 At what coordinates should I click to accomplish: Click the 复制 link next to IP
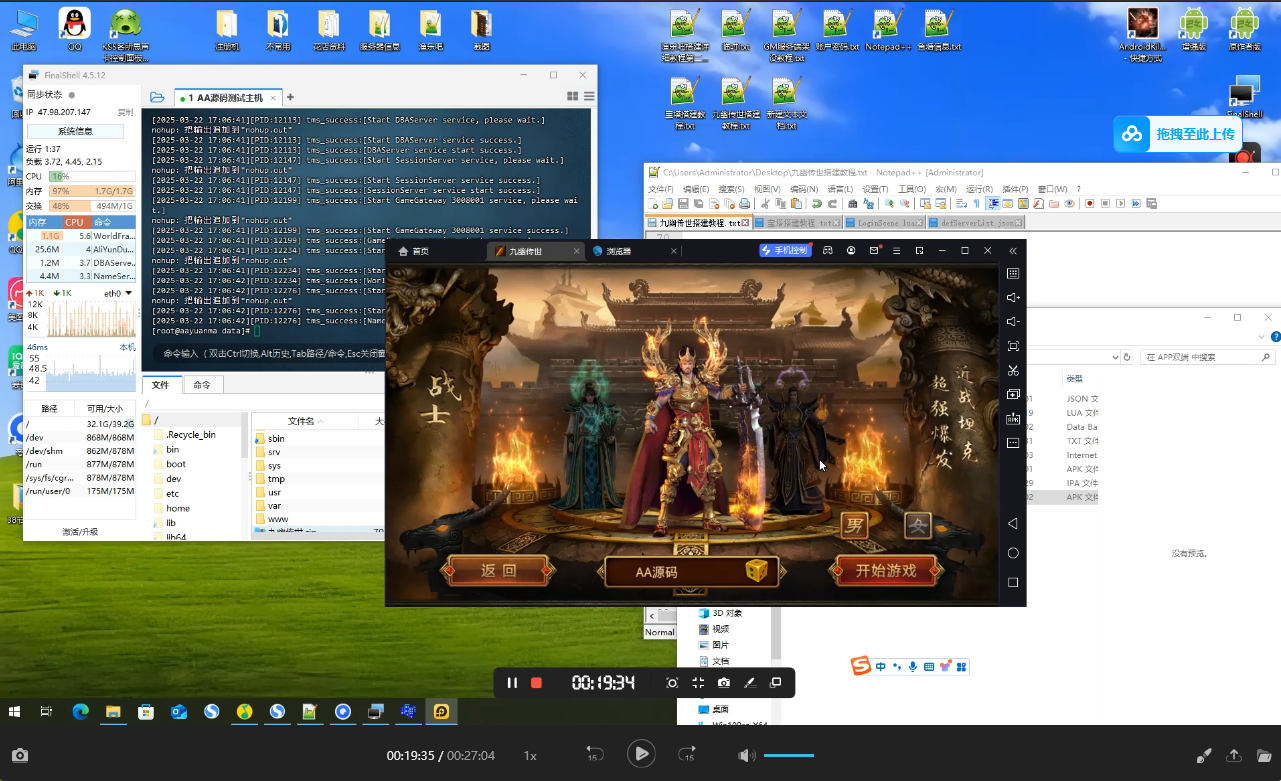click(126, 112)
